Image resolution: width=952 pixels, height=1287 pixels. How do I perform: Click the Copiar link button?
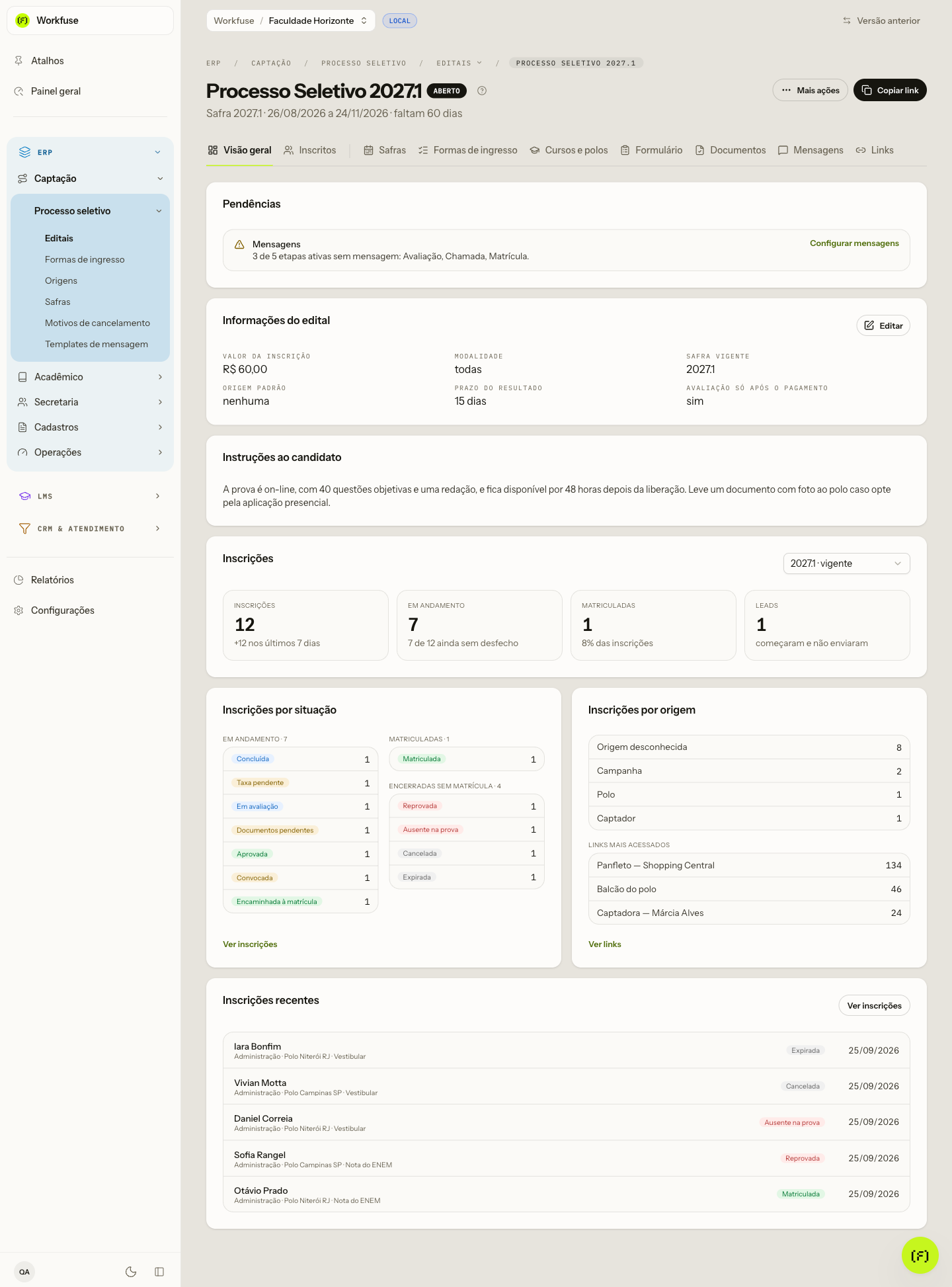(x=890, y=90)
